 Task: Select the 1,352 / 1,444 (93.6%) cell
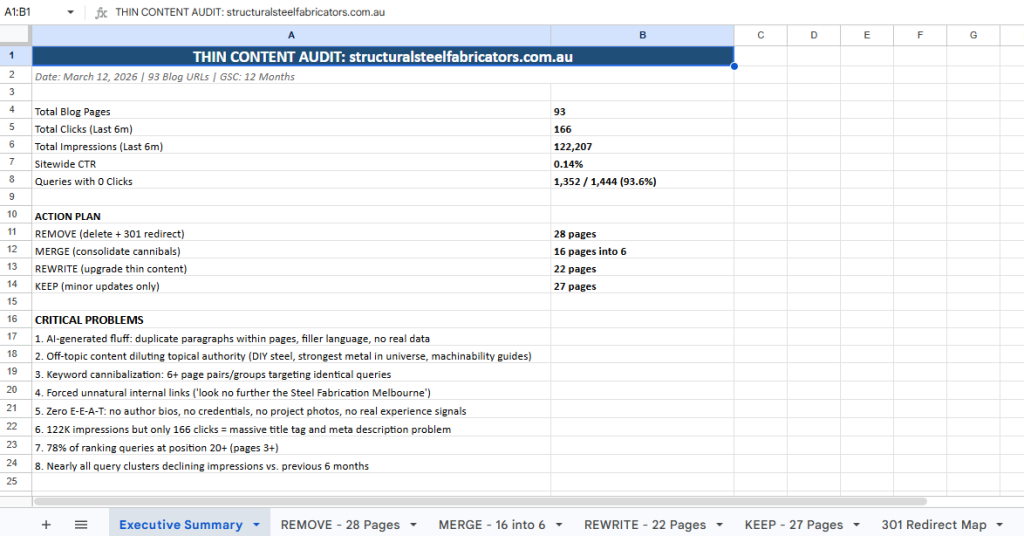tap(643, 181)
